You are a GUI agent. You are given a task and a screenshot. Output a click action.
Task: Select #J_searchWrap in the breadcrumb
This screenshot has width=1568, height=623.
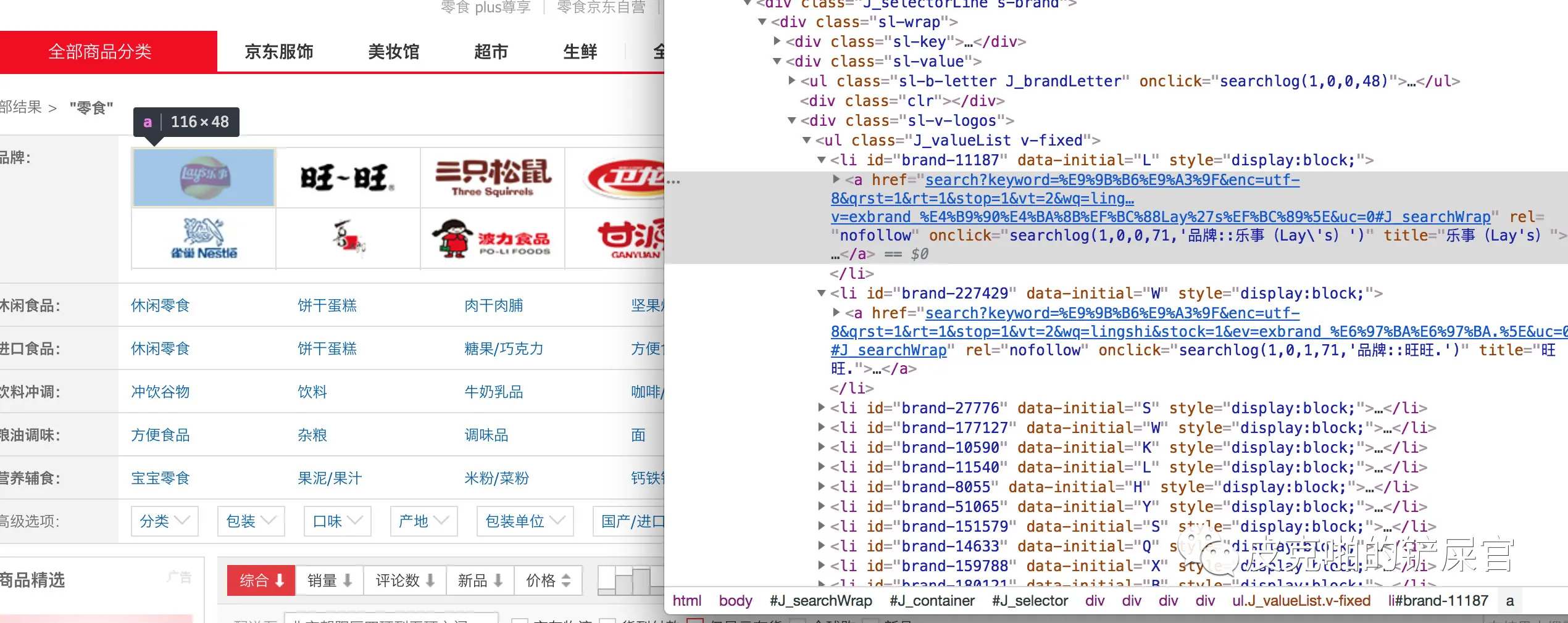pyautogui.click(x=820, y=601)
